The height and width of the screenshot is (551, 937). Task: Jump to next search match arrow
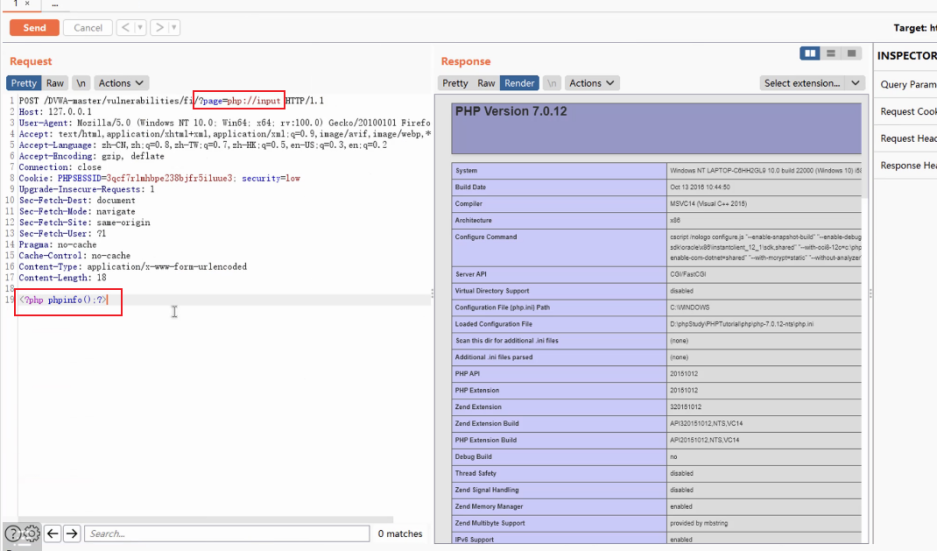click(x=72, y=534)
